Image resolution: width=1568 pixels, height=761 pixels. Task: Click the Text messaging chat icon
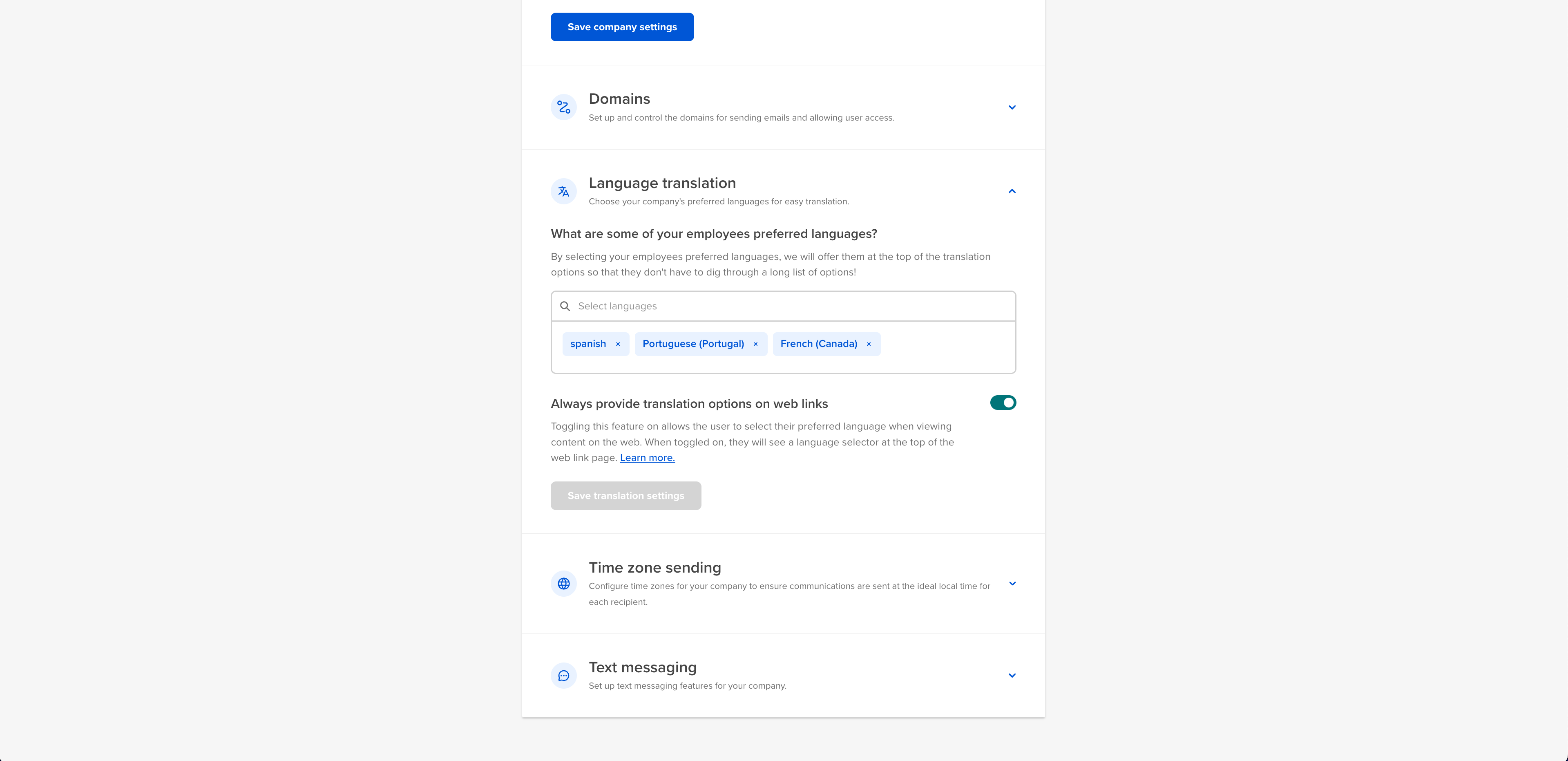(564, 675)
